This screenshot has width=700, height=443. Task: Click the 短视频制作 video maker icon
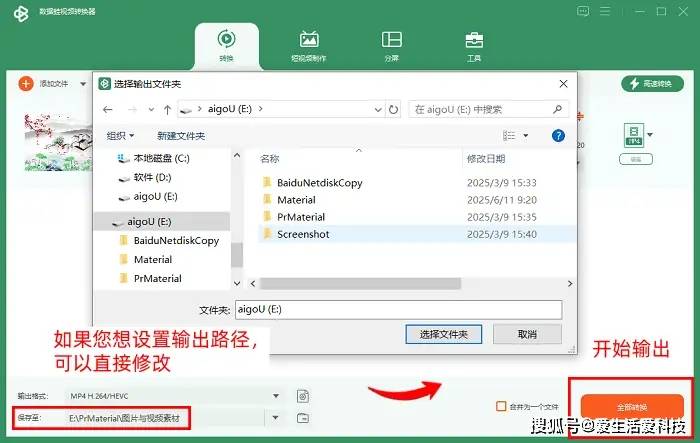[x=309, y=46]
